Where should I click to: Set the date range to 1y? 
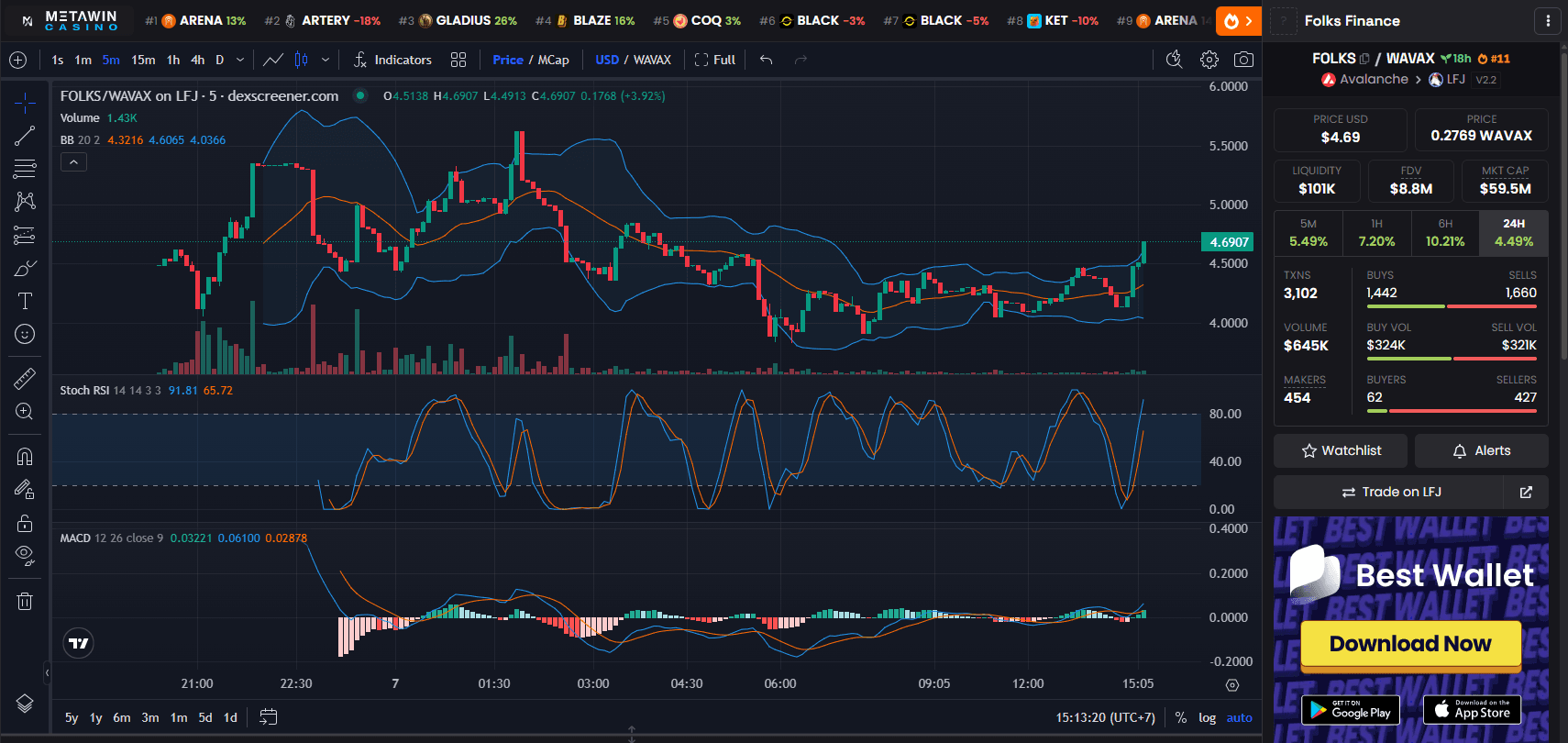point(96,717)
